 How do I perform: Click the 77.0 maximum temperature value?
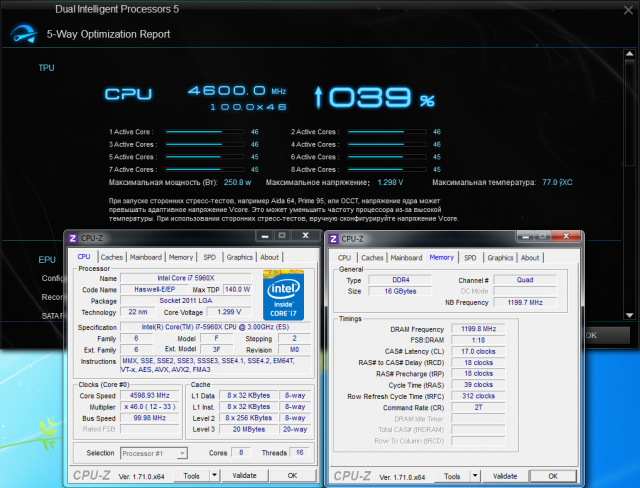tap(557, 182)
